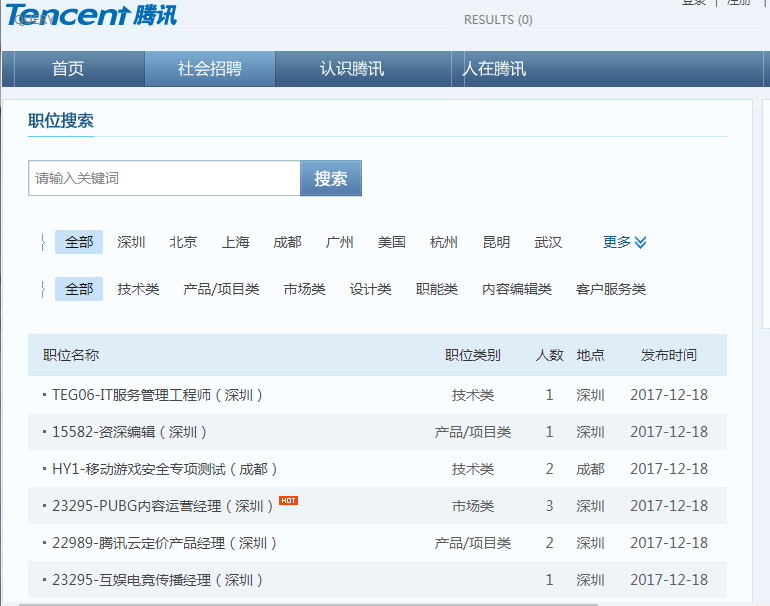Click date 2017-12-18 in the 15582 row
Viewport: 770px width, 606px height.
669,432
